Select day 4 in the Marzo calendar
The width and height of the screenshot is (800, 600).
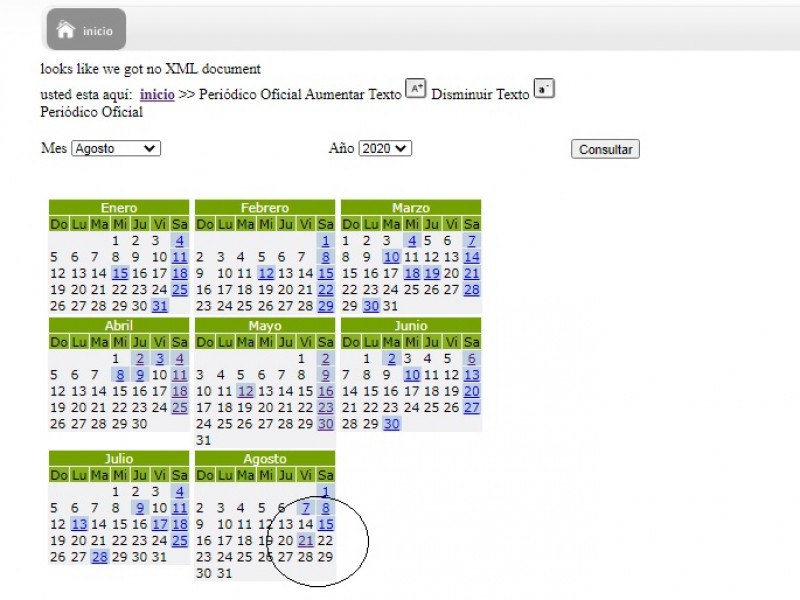[x=411, y=240]
